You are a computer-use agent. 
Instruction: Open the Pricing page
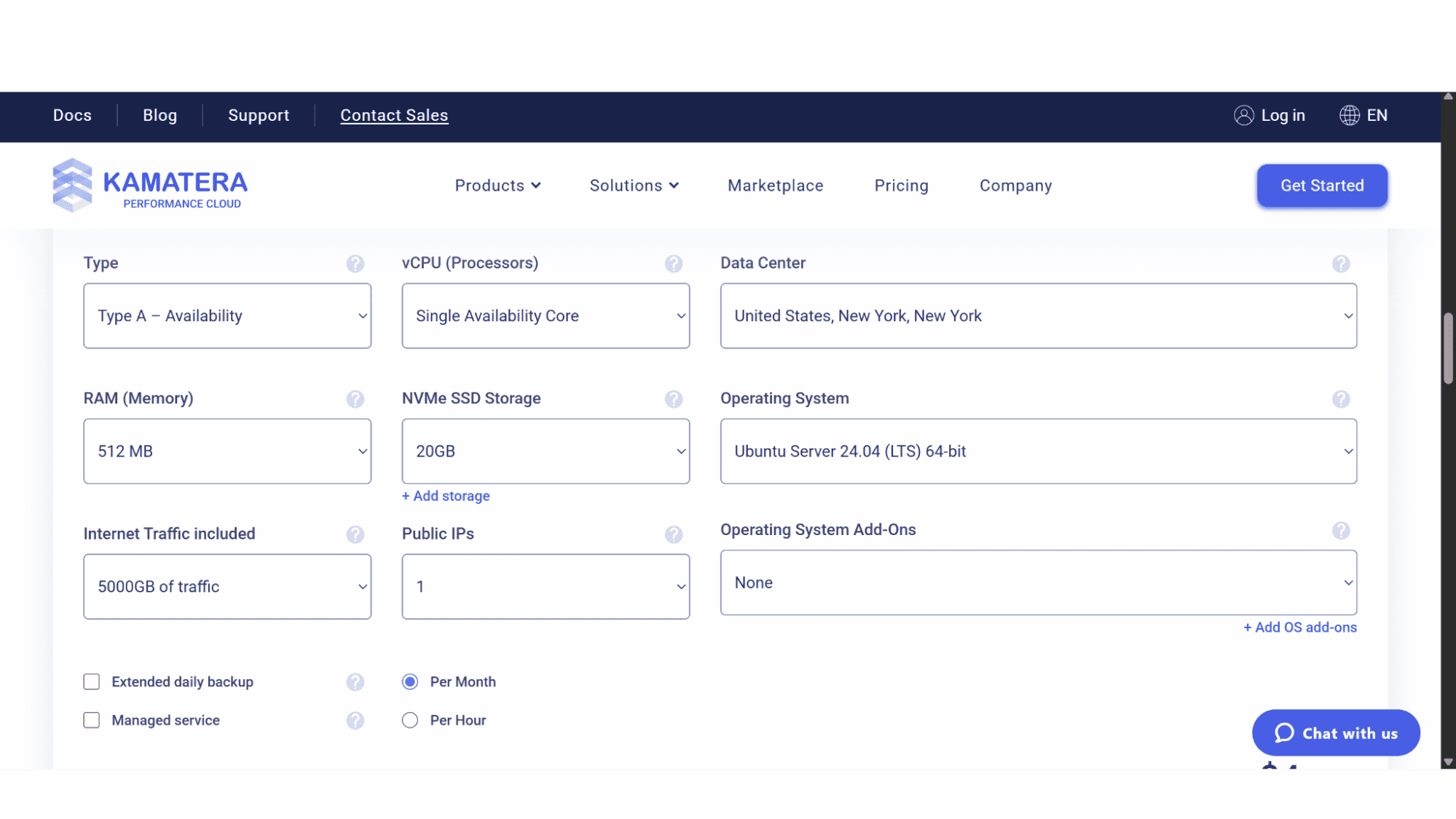901,186
